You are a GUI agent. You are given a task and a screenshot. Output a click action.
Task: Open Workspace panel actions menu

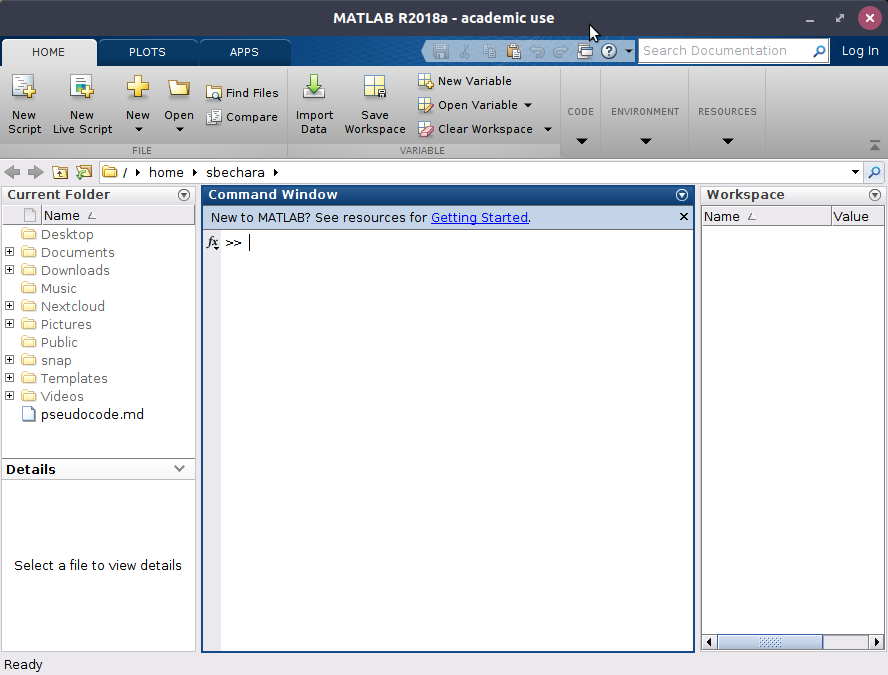875,195
